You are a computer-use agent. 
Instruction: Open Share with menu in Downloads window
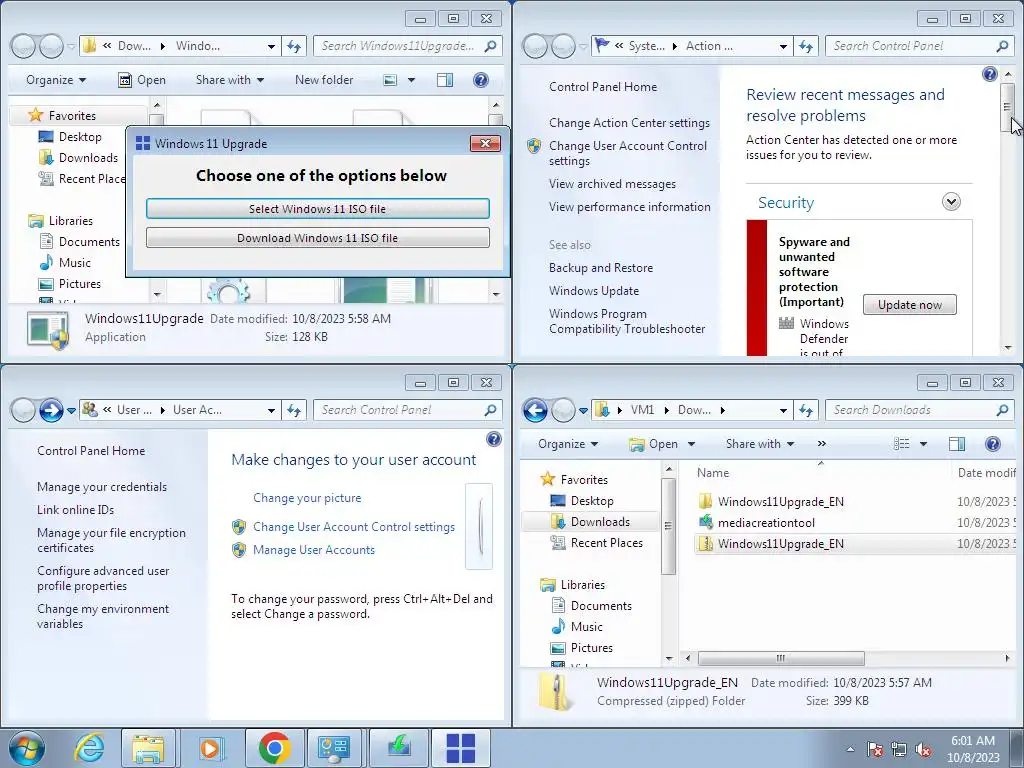(x=760, y=444)
